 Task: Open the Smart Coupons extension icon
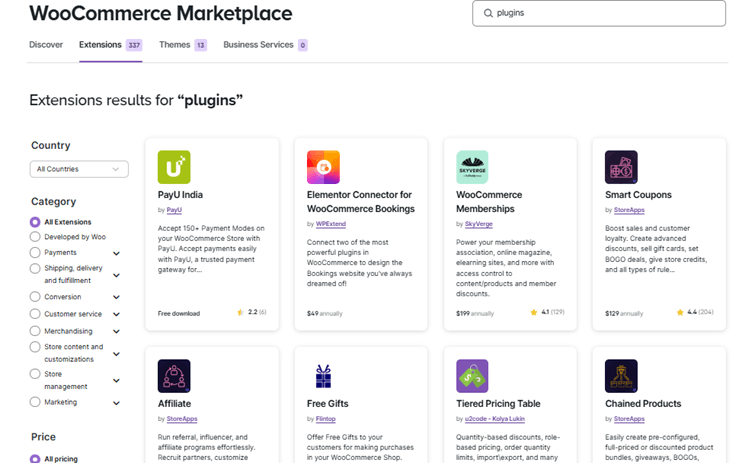[621, 167]
